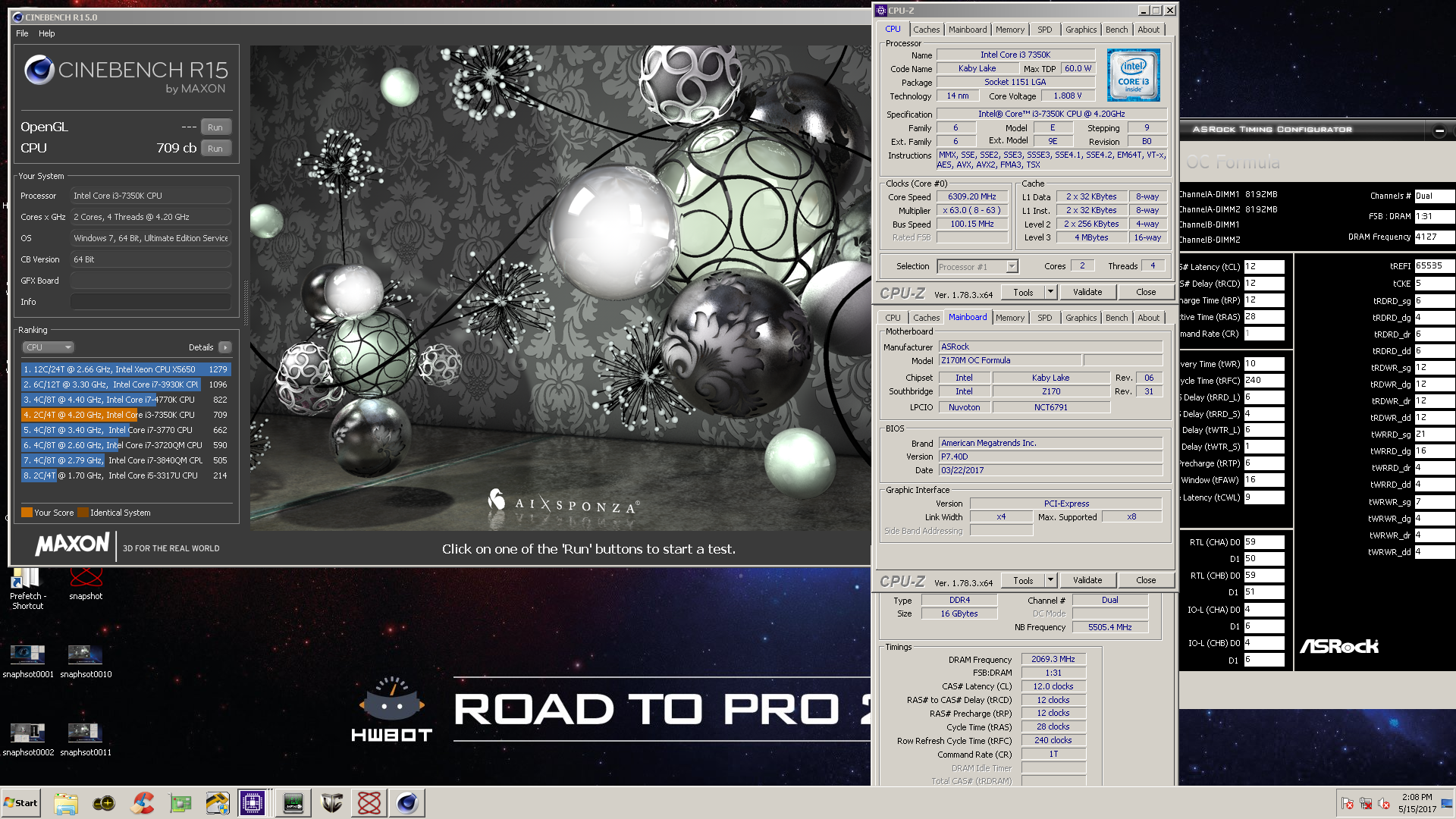
Task: Click the Show Desktop monitor icon
Action: [1448, 803]
